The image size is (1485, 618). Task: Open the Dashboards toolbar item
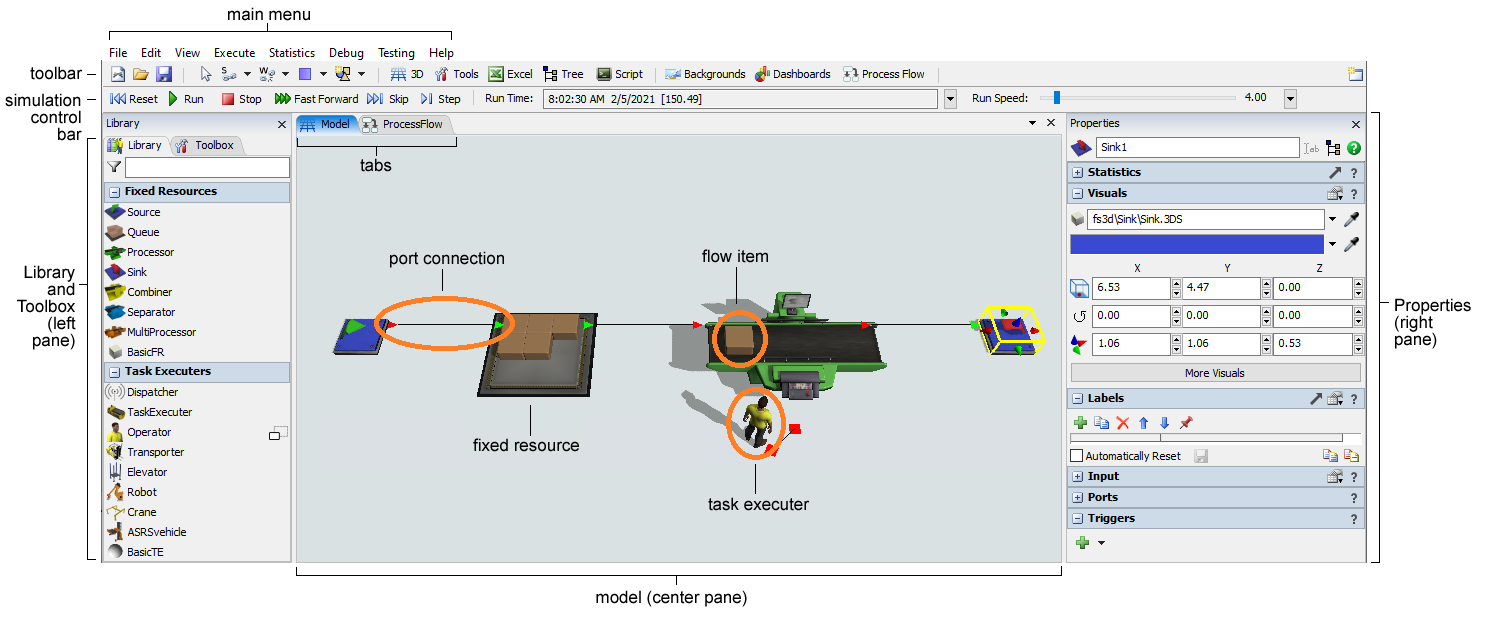(793, 74)
